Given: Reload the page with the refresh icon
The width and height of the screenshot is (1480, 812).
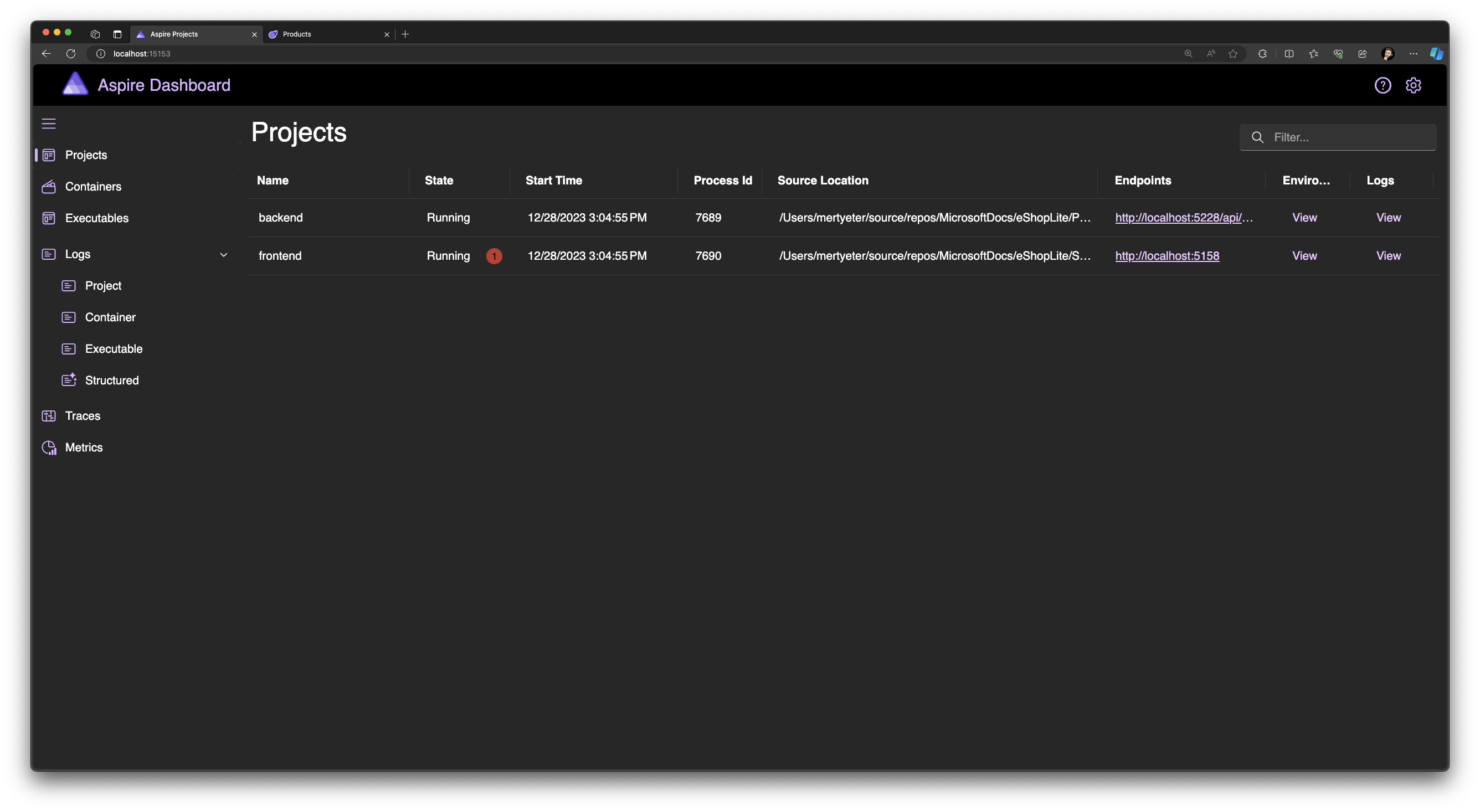Looking at the screenshot, I should [x=71, y=53].
